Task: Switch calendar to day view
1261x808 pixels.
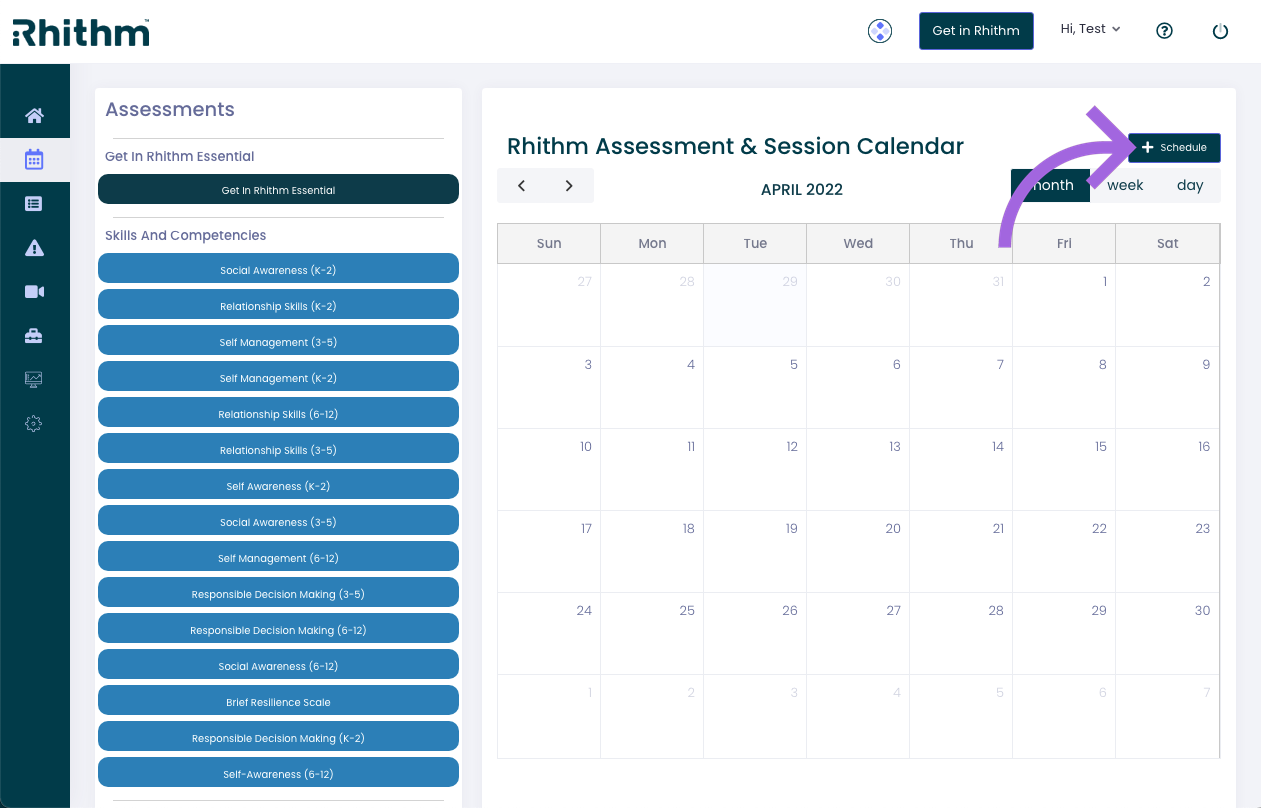Action: (x=1190, y=186)
